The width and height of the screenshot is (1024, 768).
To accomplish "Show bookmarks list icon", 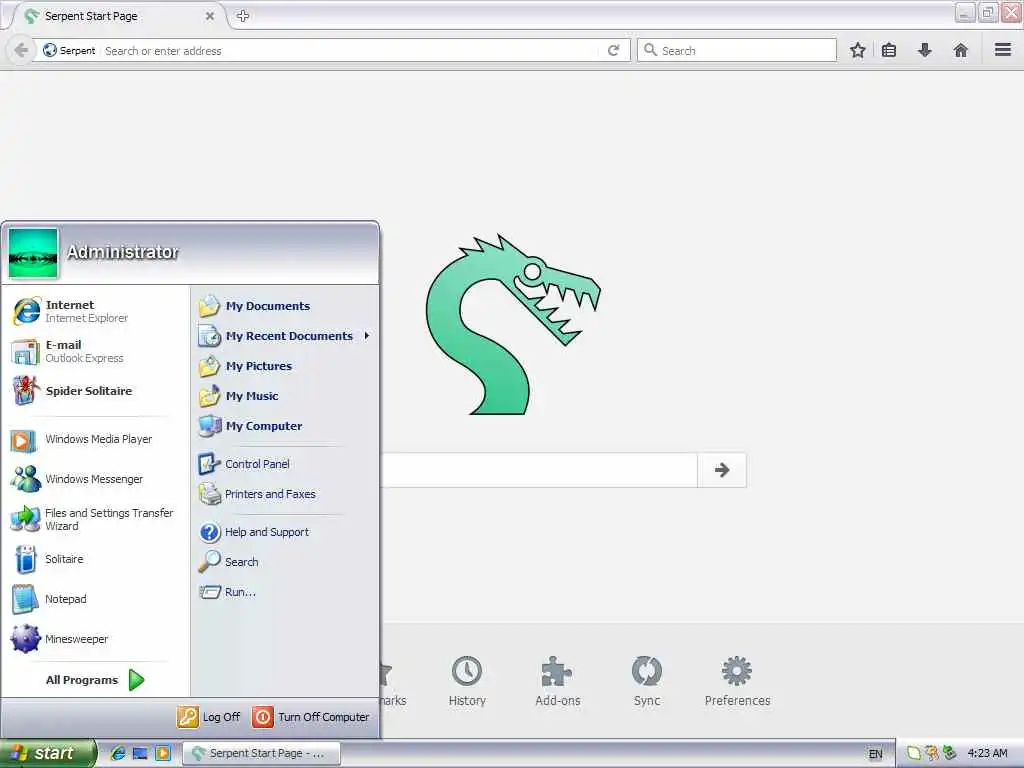I will coord(889,50).
